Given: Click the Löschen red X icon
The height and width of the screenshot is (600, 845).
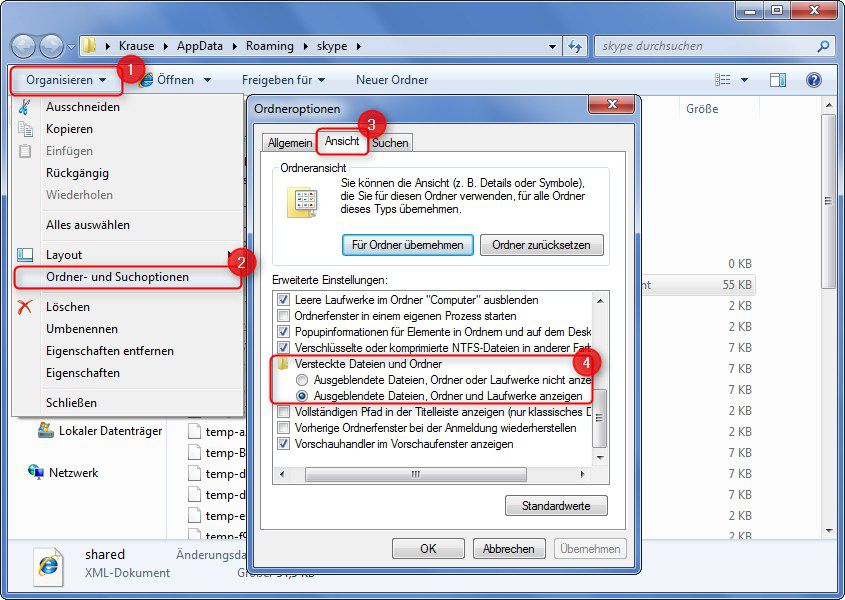Looking at the screenshot, I should coord(27,307).
